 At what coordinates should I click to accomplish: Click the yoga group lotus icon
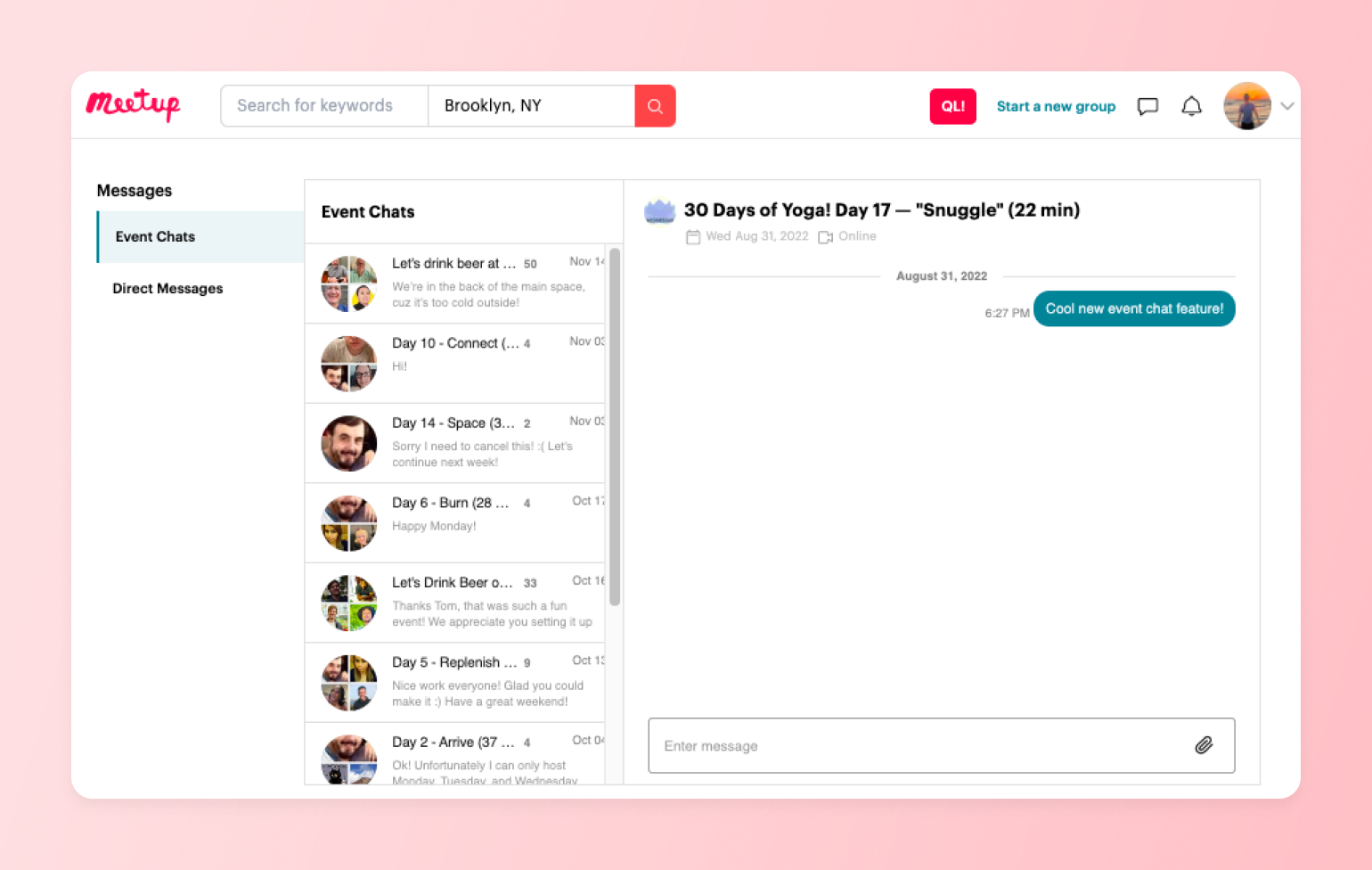pyautogui.click(x=659, y=211)
